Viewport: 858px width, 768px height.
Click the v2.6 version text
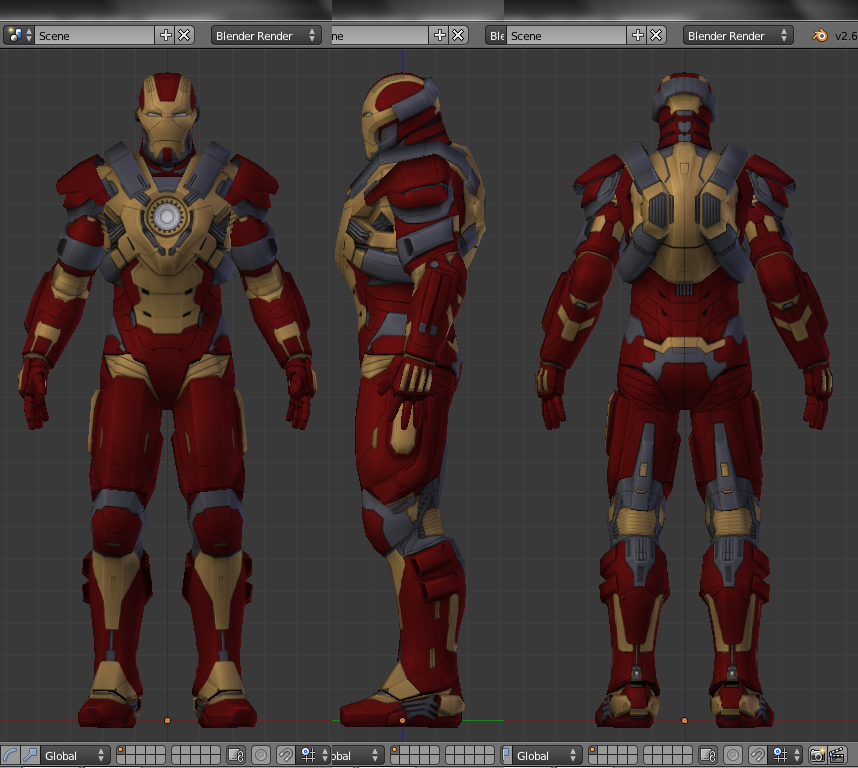(x=846, y=36)
